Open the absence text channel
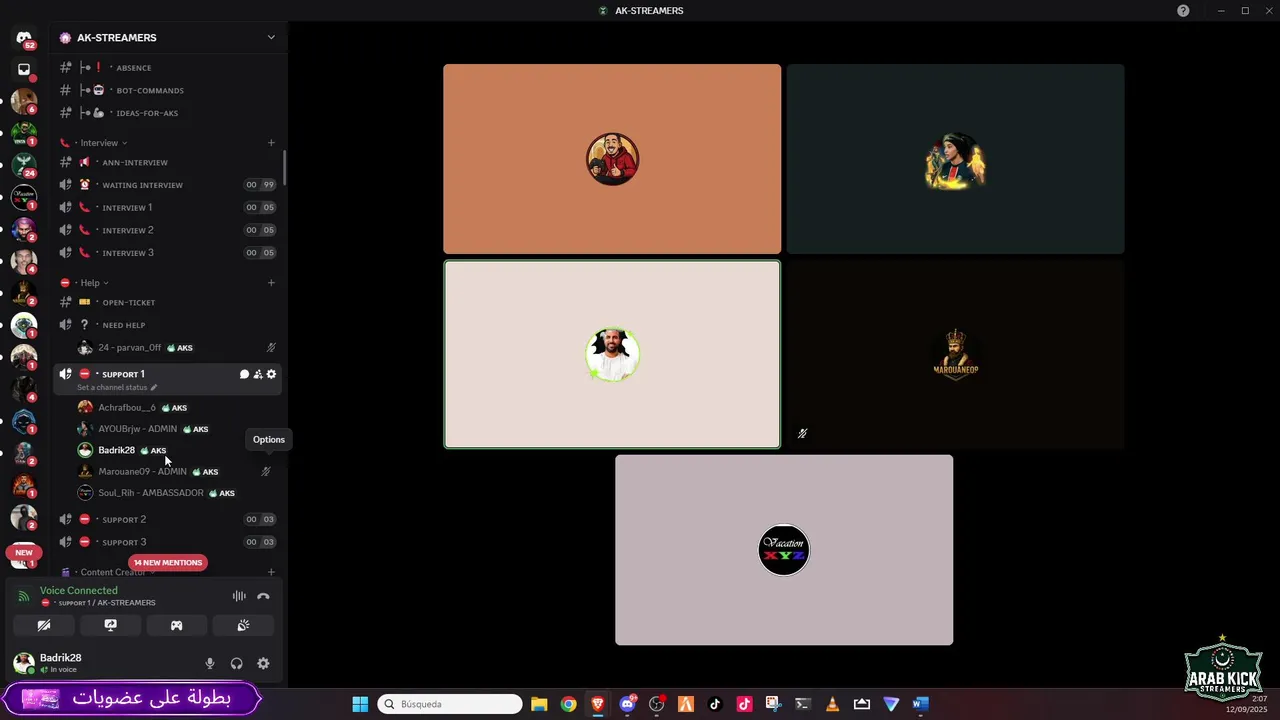Image resolution: width=1280 pixels, height=720 pixels. click(167, 68)
